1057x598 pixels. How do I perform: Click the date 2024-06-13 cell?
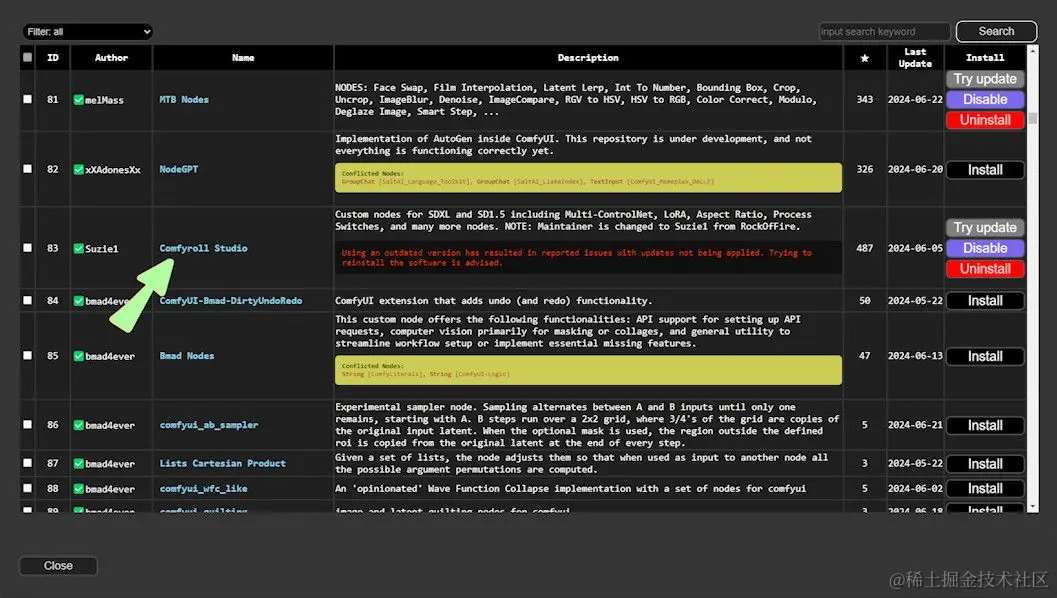click(915, 356)
